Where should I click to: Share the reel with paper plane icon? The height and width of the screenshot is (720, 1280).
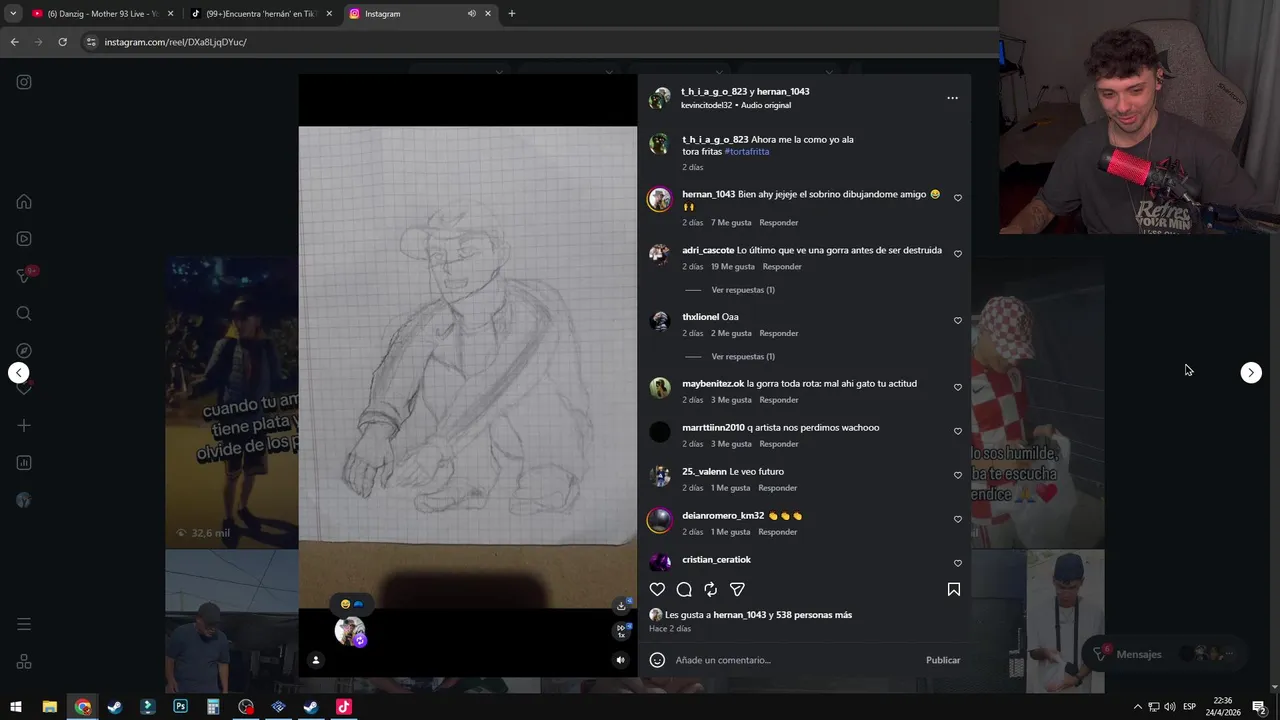point(737,590)
